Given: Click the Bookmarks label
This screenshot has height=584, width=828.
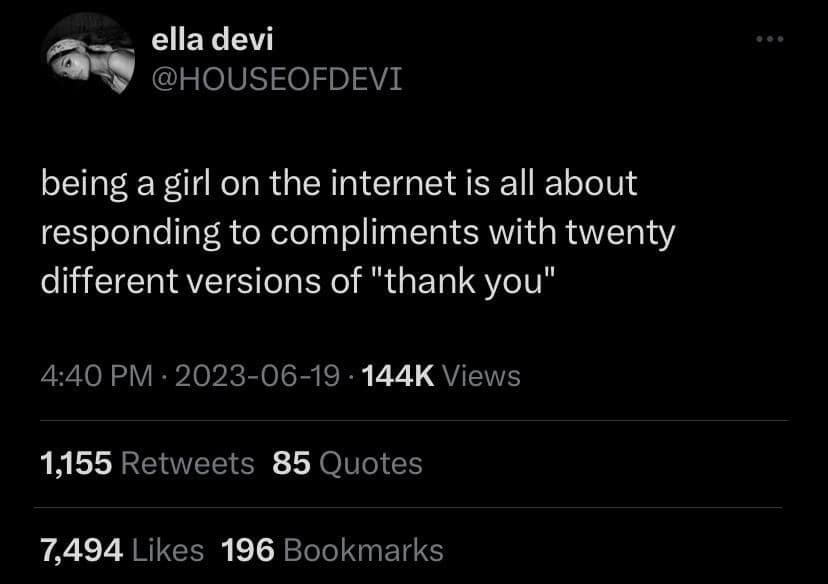Looking at the screenshot, I should click(x=364, y=549).
